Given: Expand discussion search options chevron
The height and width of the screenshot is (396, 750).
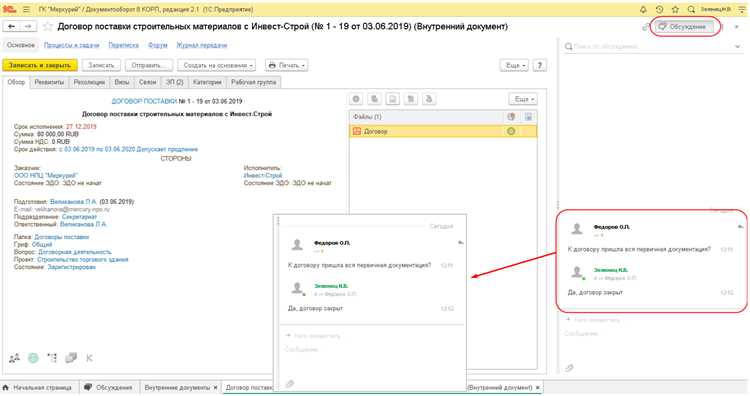Looking at the screenshot, I should 738,46.
